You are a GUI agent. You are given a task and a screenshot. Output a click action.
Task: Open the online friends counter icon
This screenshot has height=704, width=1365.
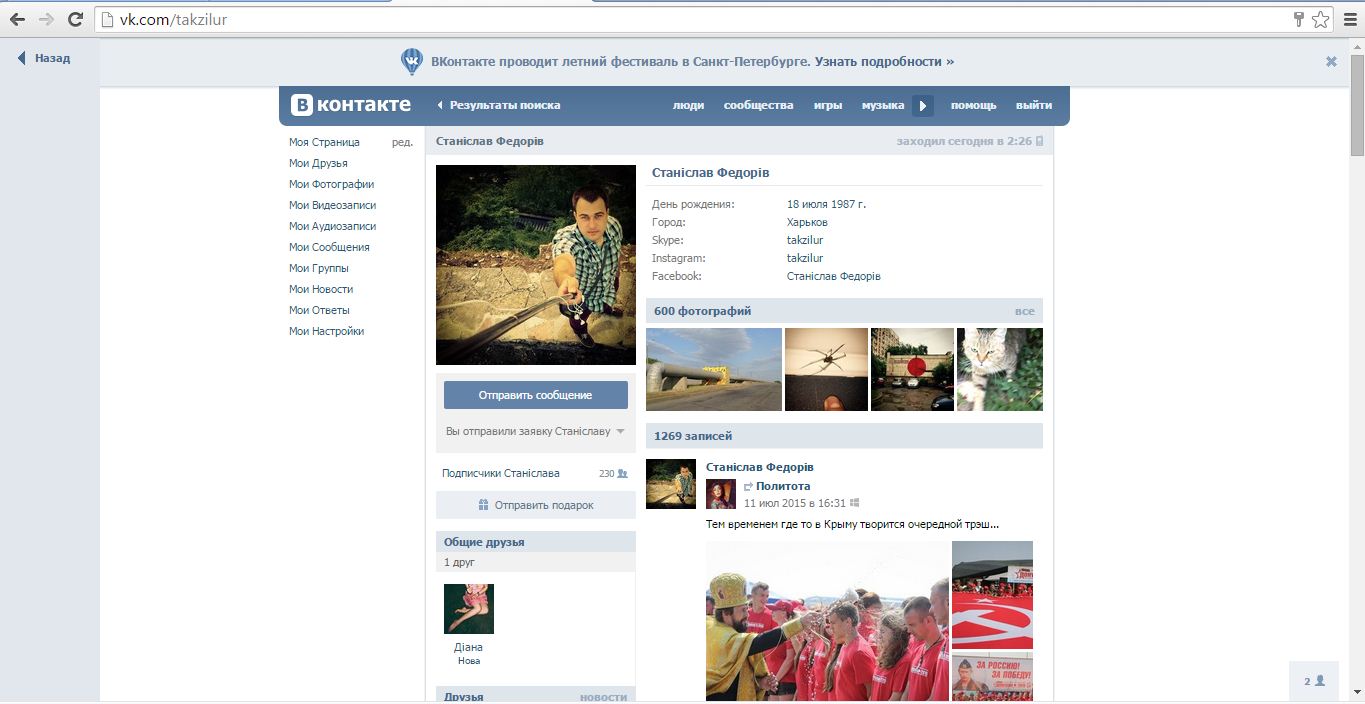1314,681
